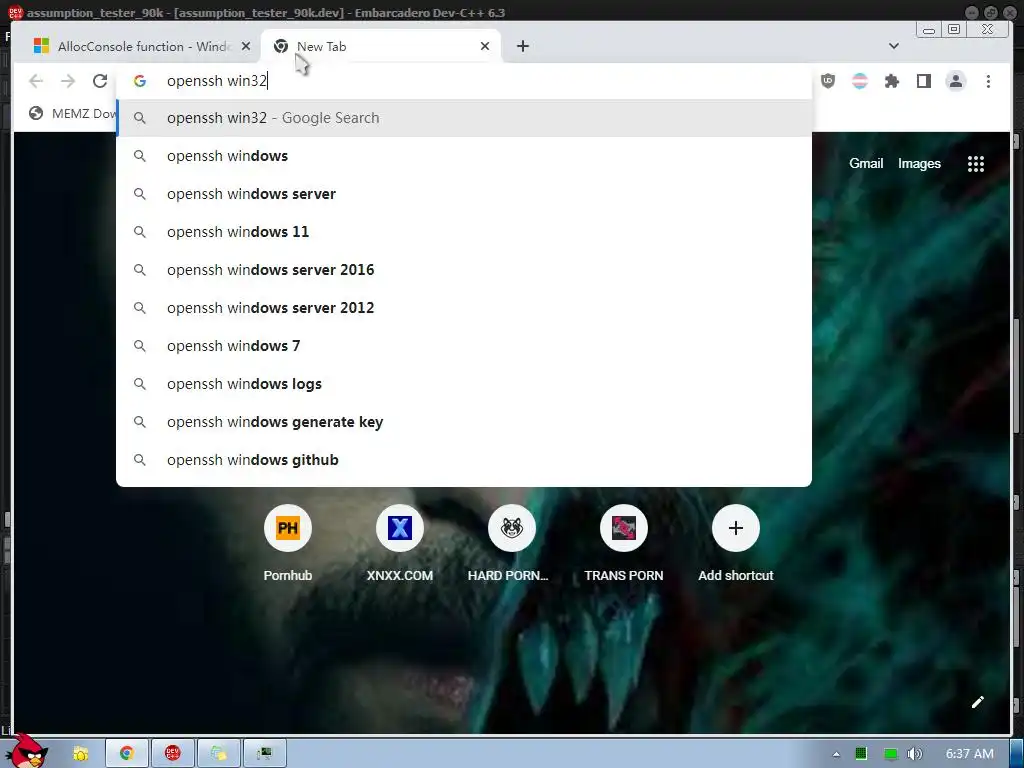The width and height of the screenshot is (1024, 768).
Task: Reload the page with the refresh icon
Action: [x=100, y=81]
